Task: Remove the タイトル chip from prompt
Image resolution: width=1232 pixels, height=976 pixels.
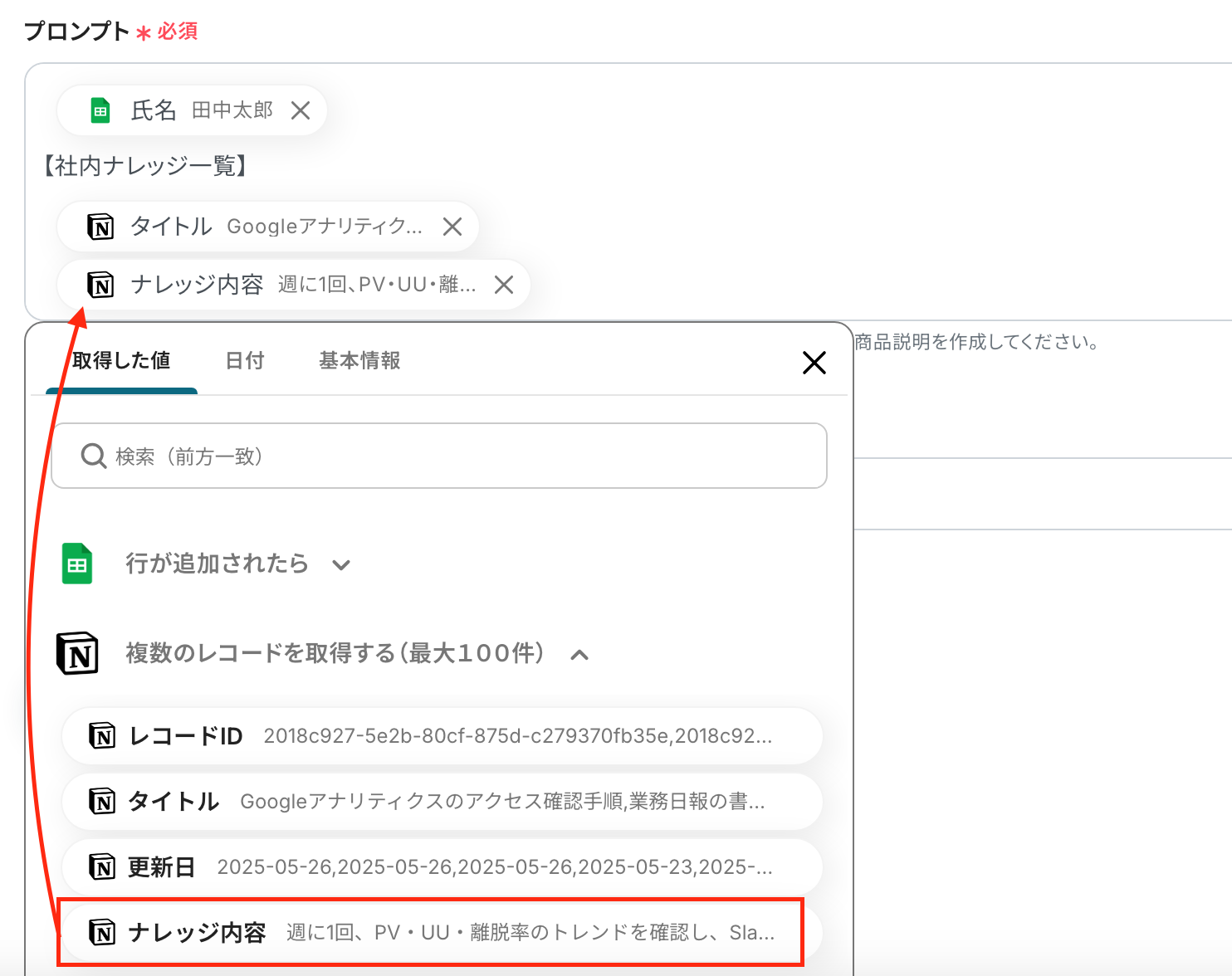Action: click(452, 227)
